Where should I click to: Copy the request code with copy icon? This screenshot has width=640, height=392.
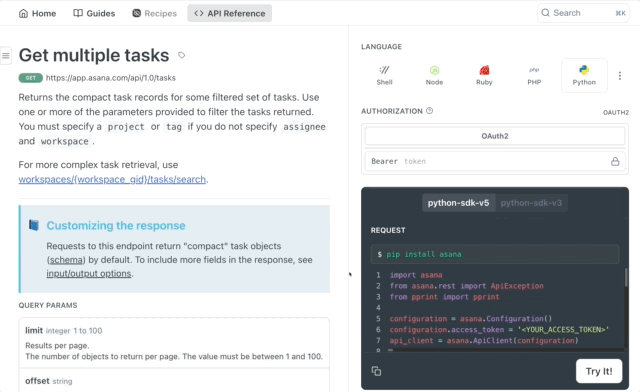[376, 371]
